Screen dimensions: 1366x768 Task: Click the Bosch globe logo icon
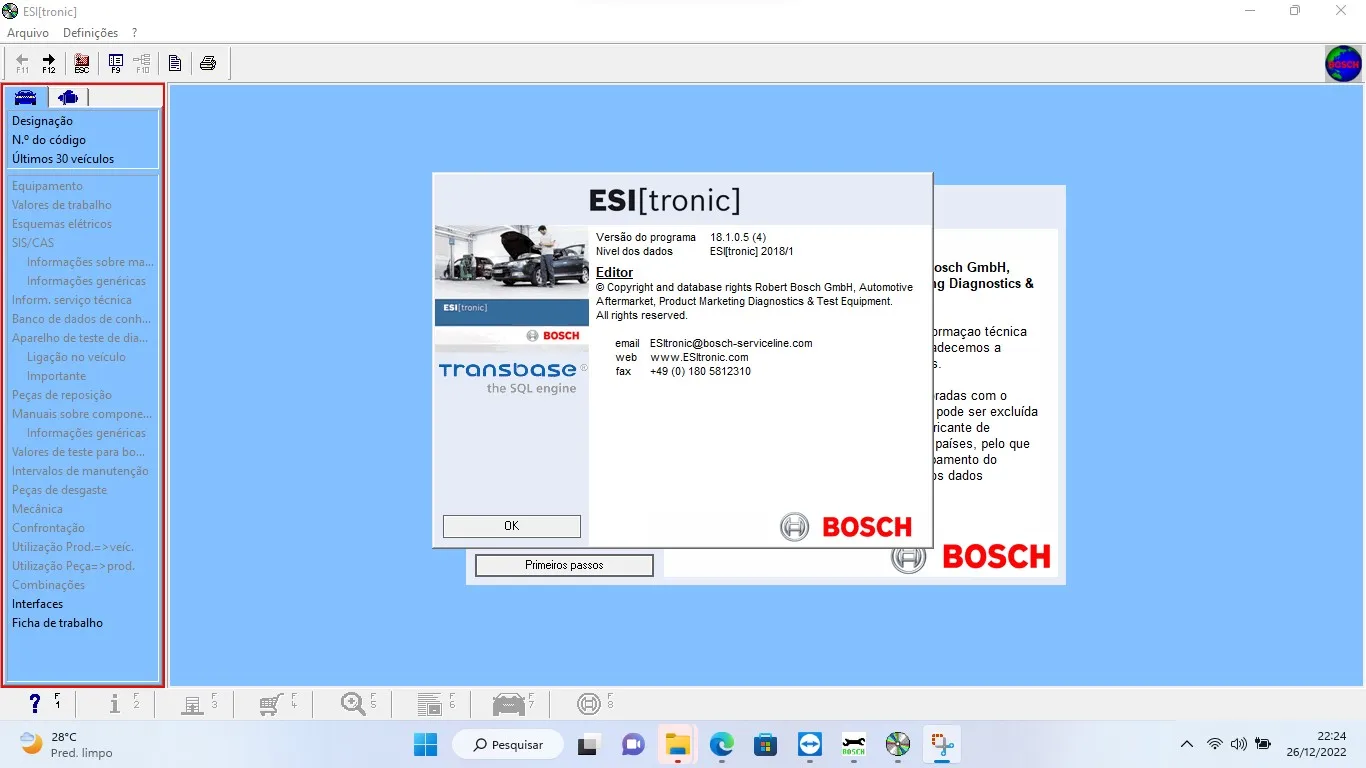pyautogui.click(x=1343, y=64)
